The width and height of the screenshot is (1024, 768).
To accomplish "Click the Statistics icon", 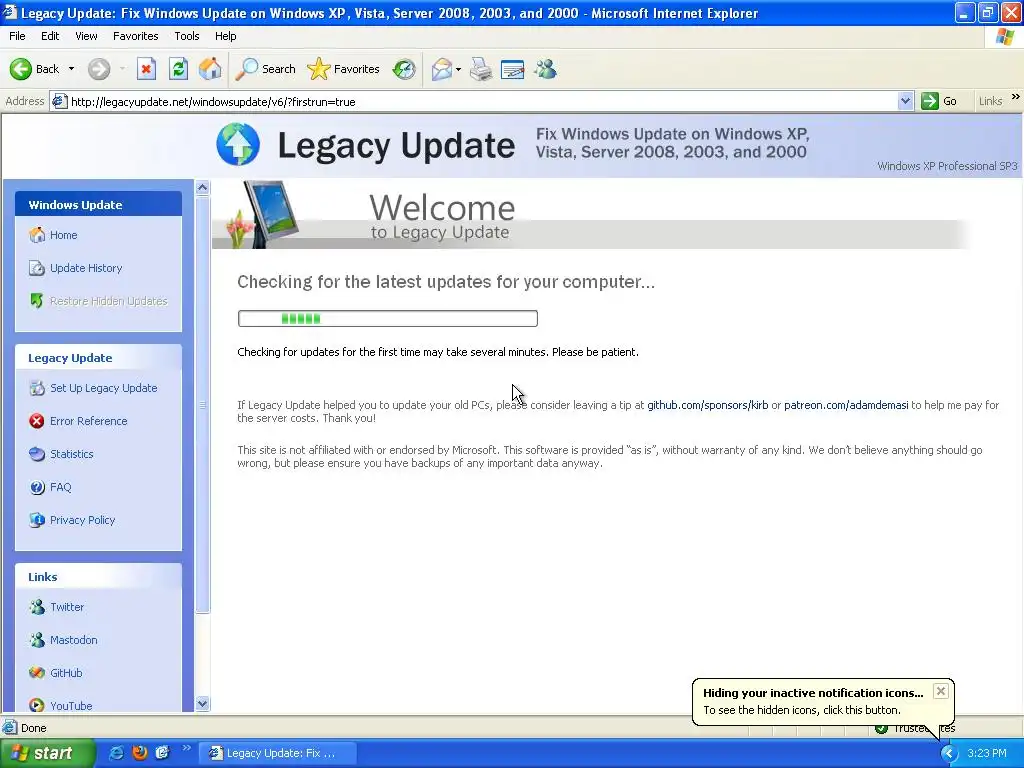I will tap(37, 454).
